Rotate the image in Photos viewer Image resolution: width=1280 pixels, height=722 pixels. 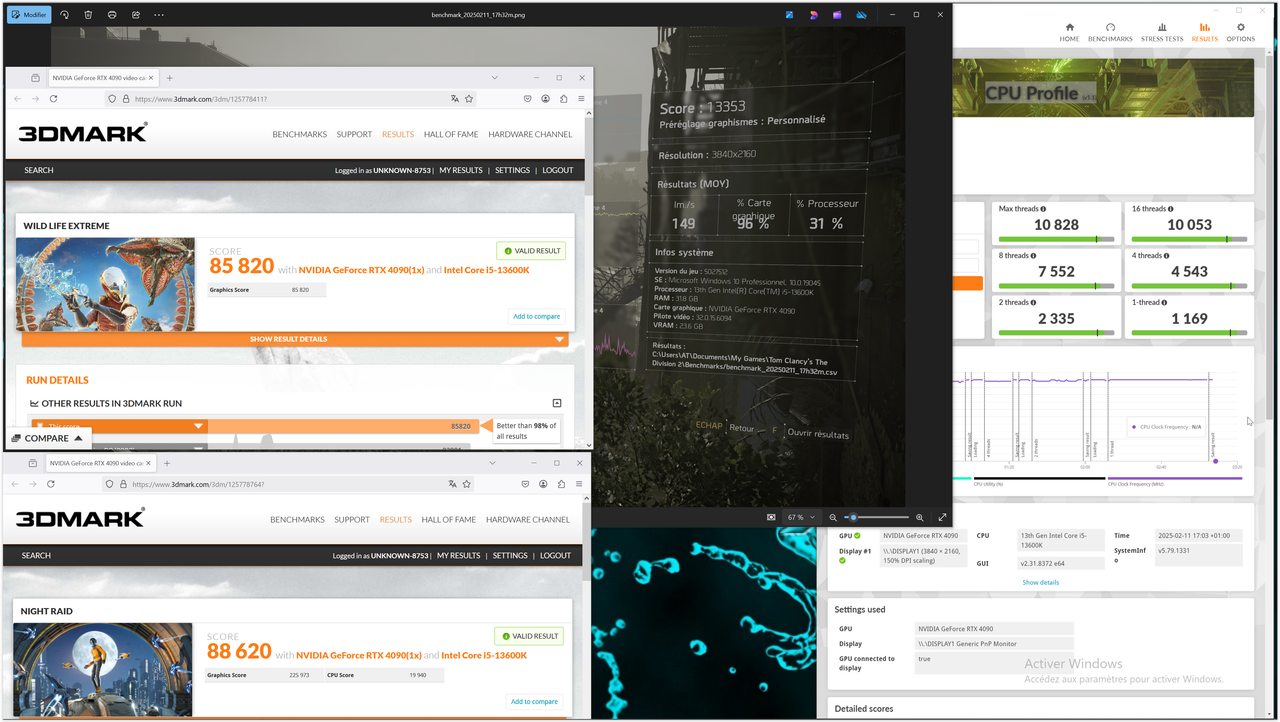pos(65,15)
